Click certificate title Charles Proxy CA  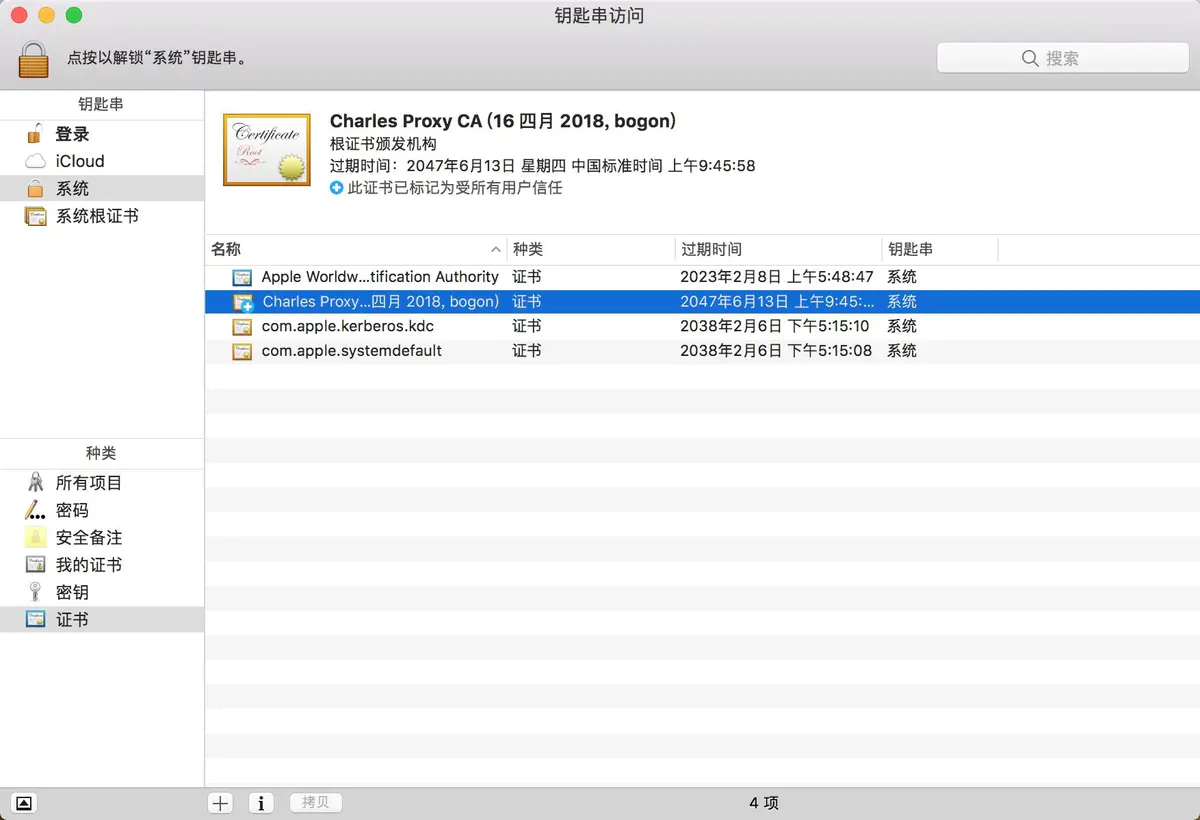(503, 121)
